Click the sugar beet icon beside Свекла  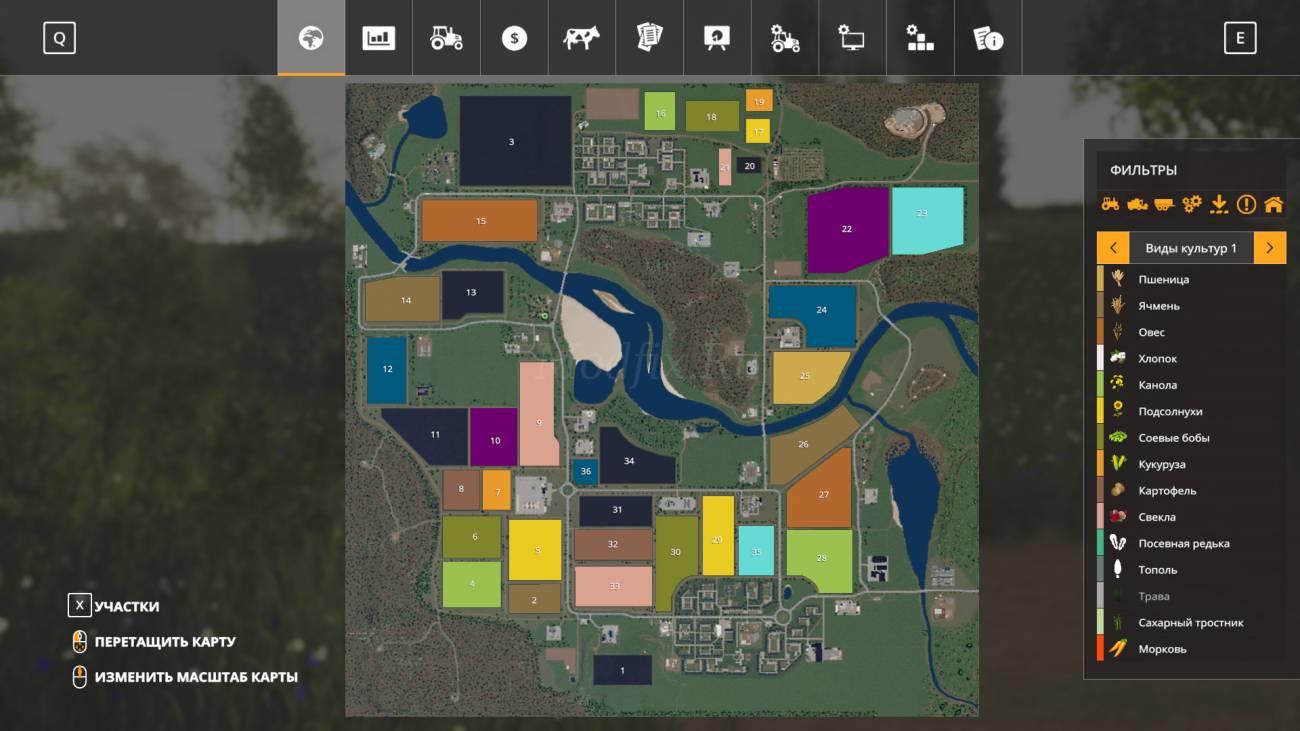pyautogui.click(x=1118, y=517)
